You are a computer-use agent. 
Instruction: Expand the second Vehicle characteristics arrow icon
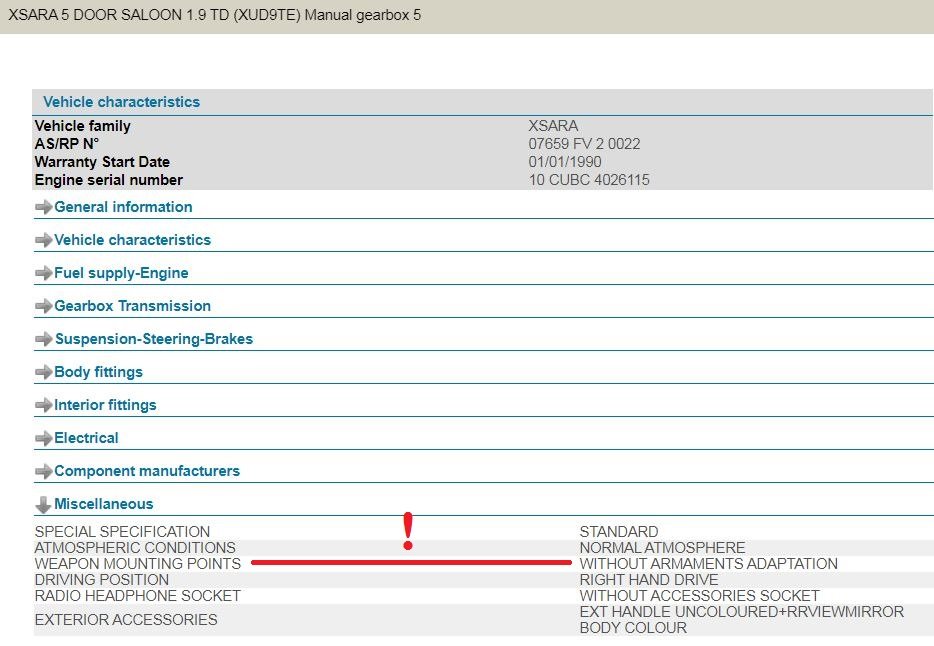pyautogui.click(x=43, y=240)
